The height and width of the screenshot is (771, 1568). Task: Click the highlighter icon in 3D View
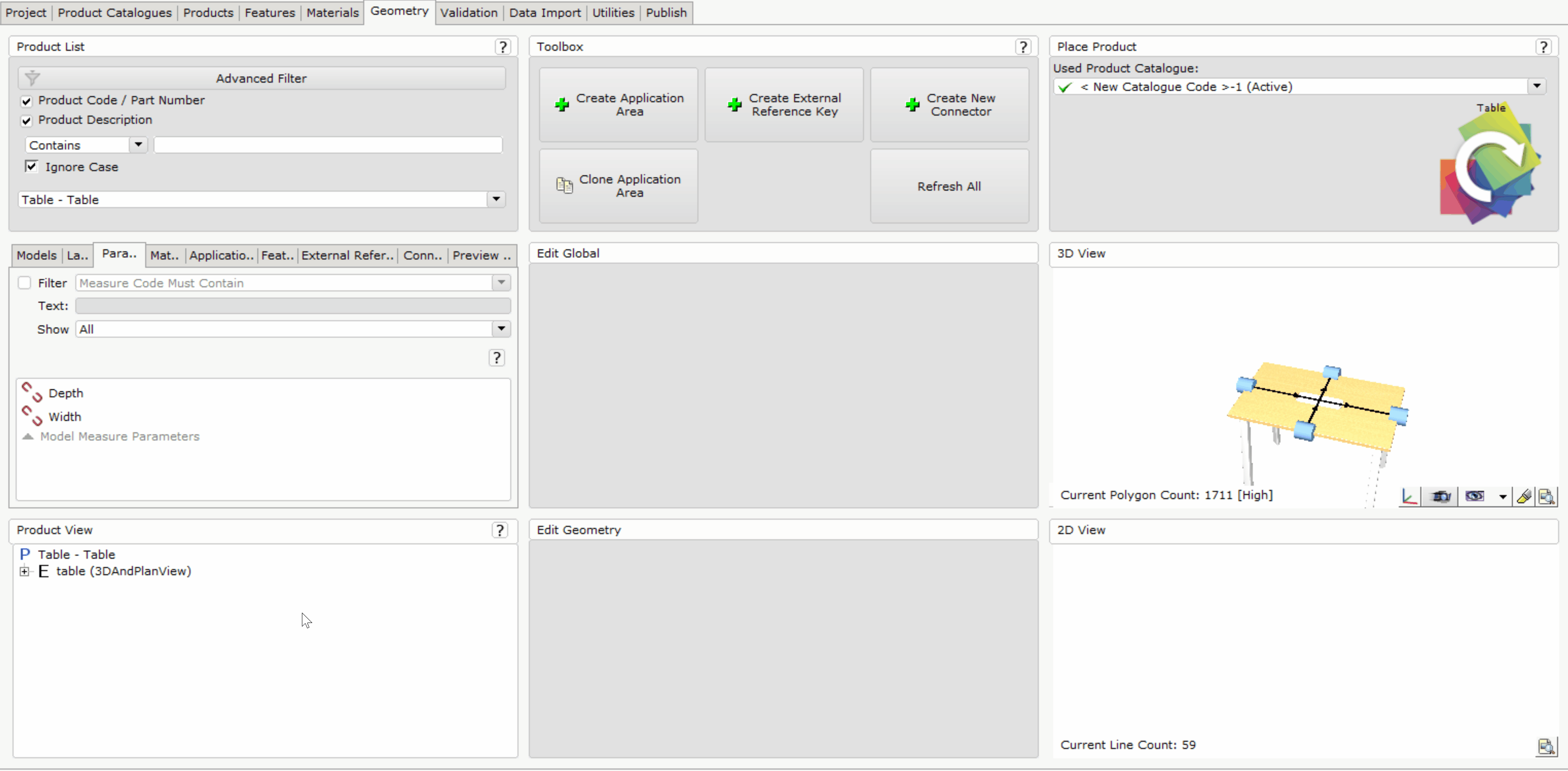point(1524,497)
